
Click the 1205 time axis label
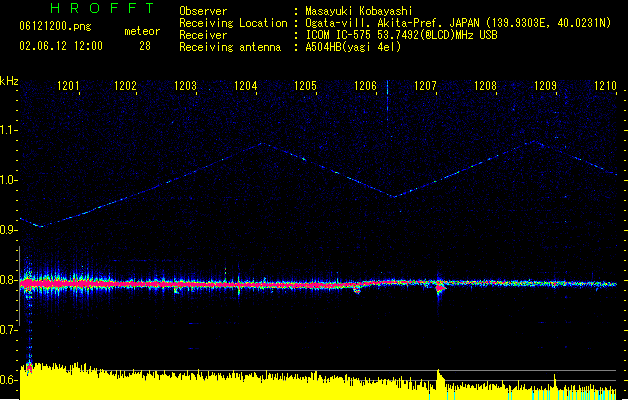click(x=305, y=86)
